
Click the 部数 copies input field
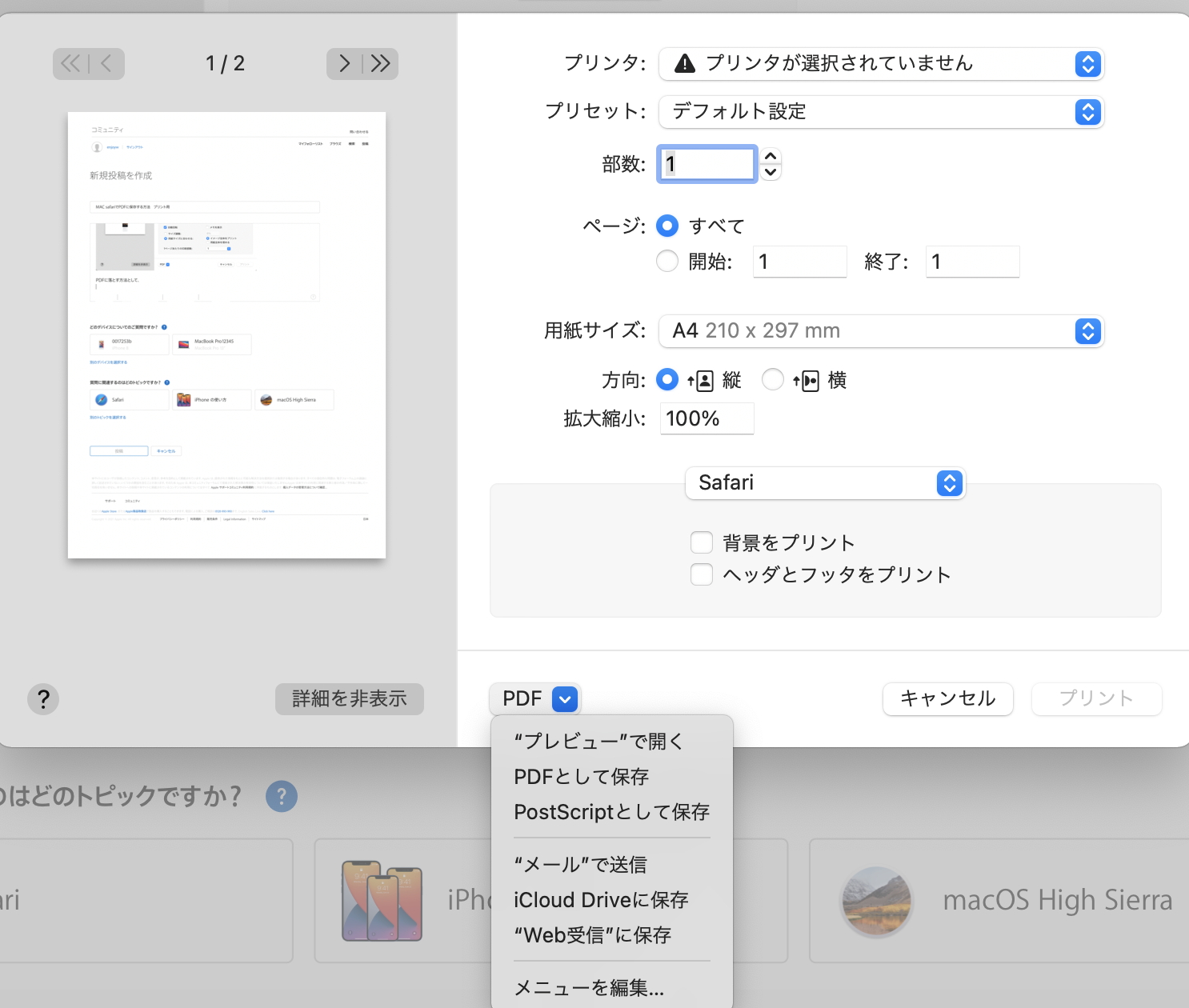(x=707, y=164)
